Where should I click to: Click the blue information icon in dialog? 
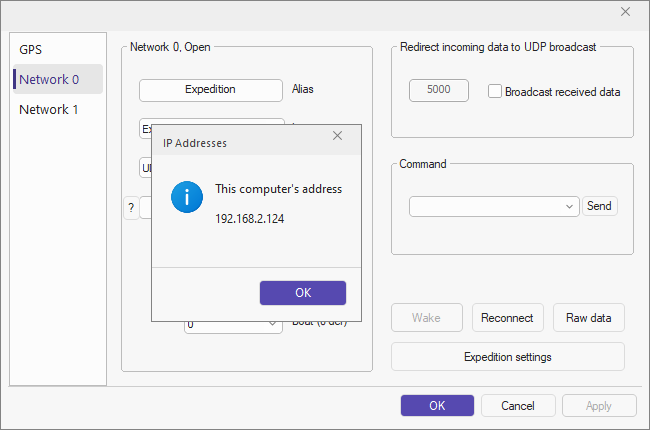187,196
